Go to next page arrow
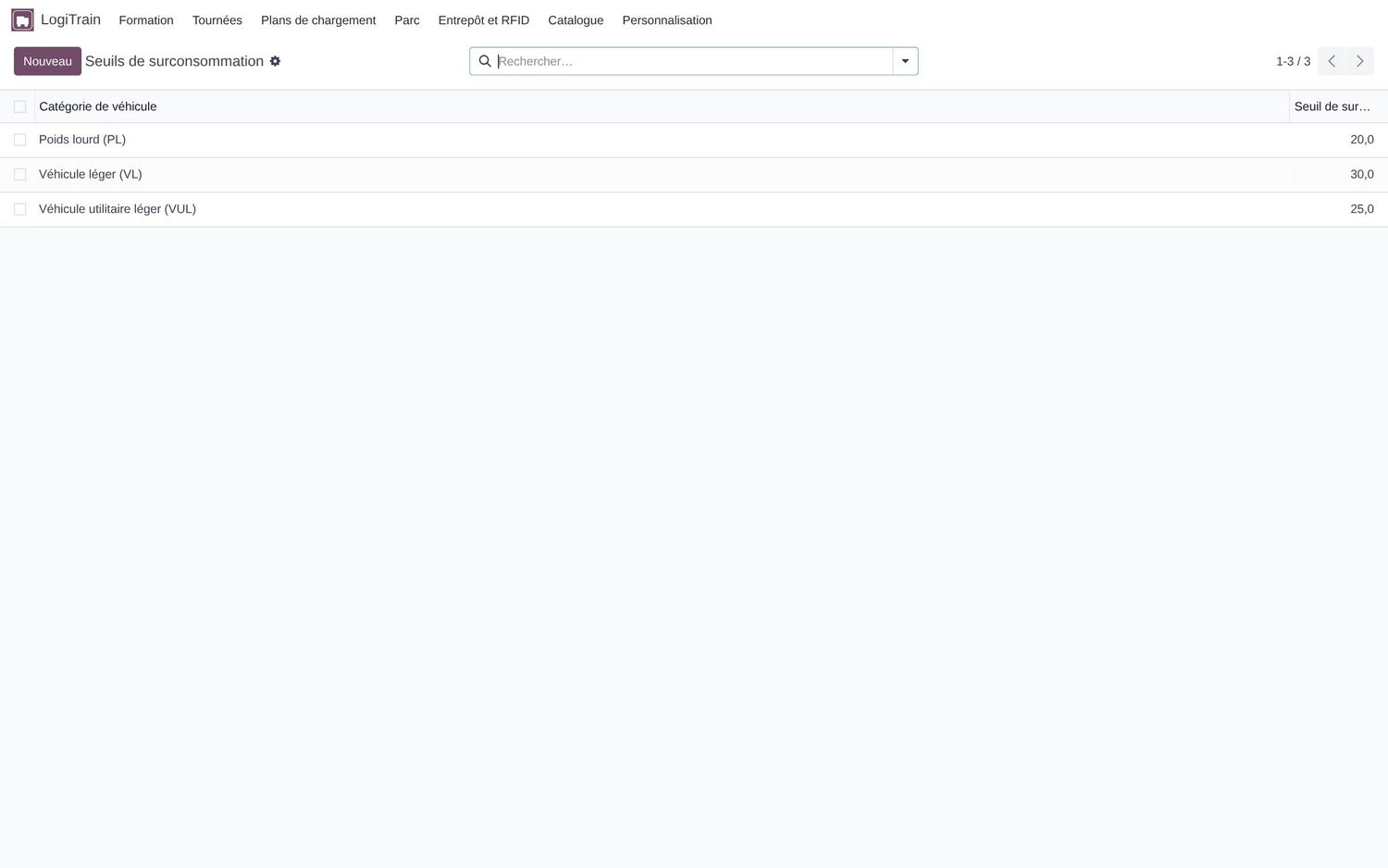Viewport: 1388px width, 868px height. click(1360, 61)
